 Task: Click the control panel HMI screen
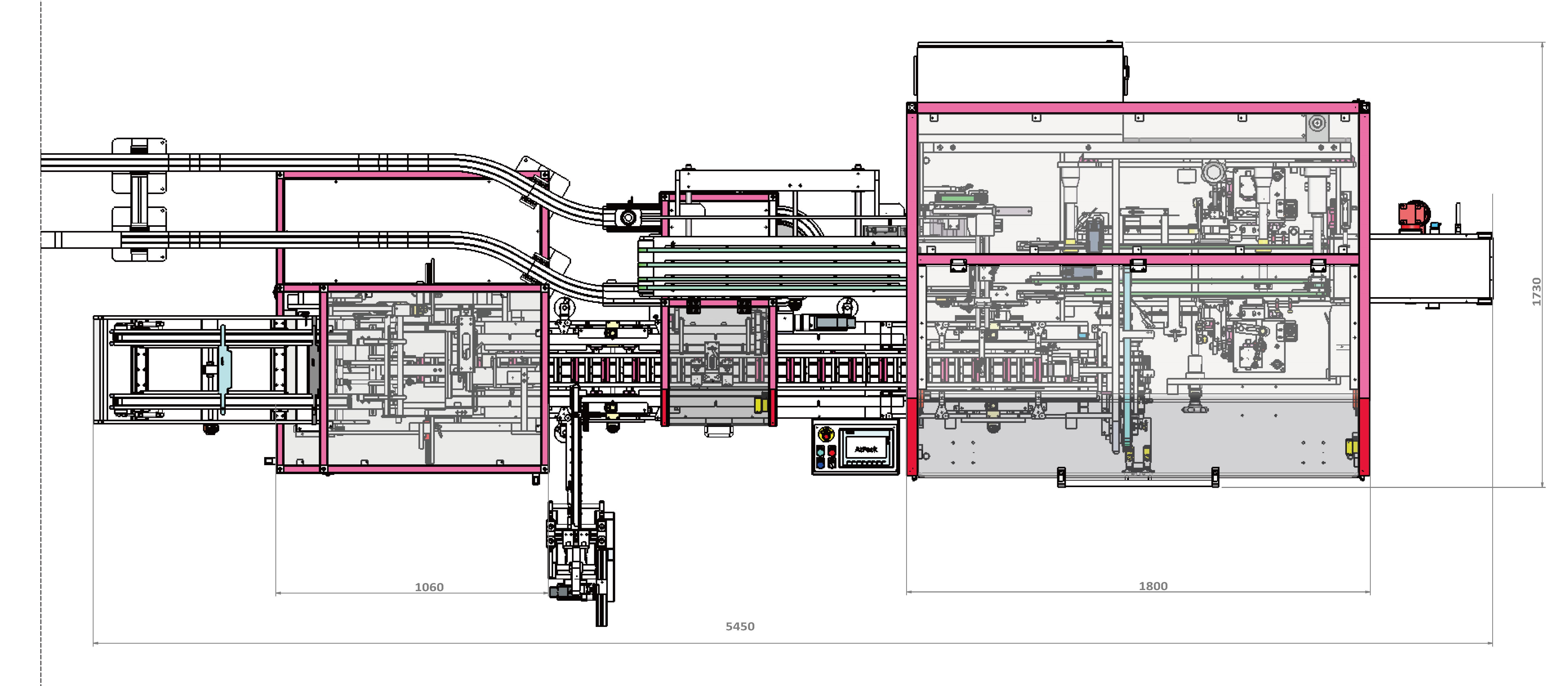click(866, 448)
